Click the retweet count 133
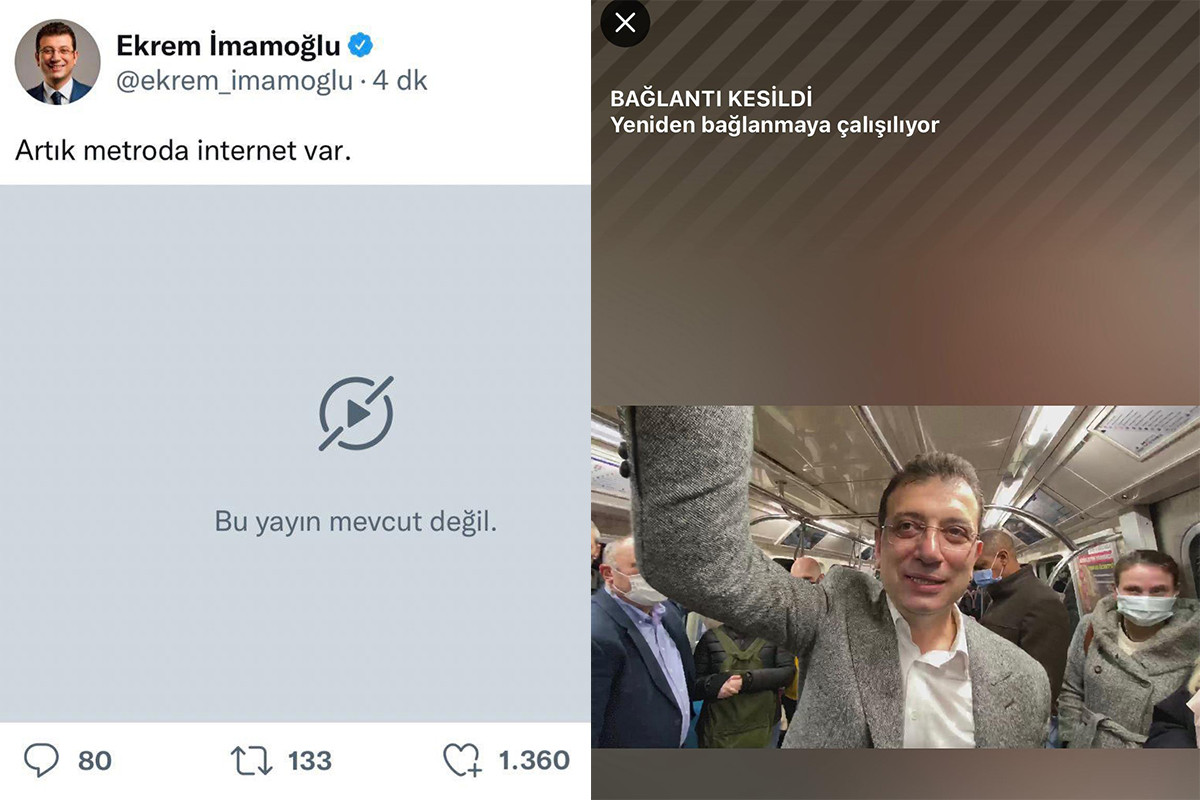This screenshot has height=800, width=1200. pos(310,761)
